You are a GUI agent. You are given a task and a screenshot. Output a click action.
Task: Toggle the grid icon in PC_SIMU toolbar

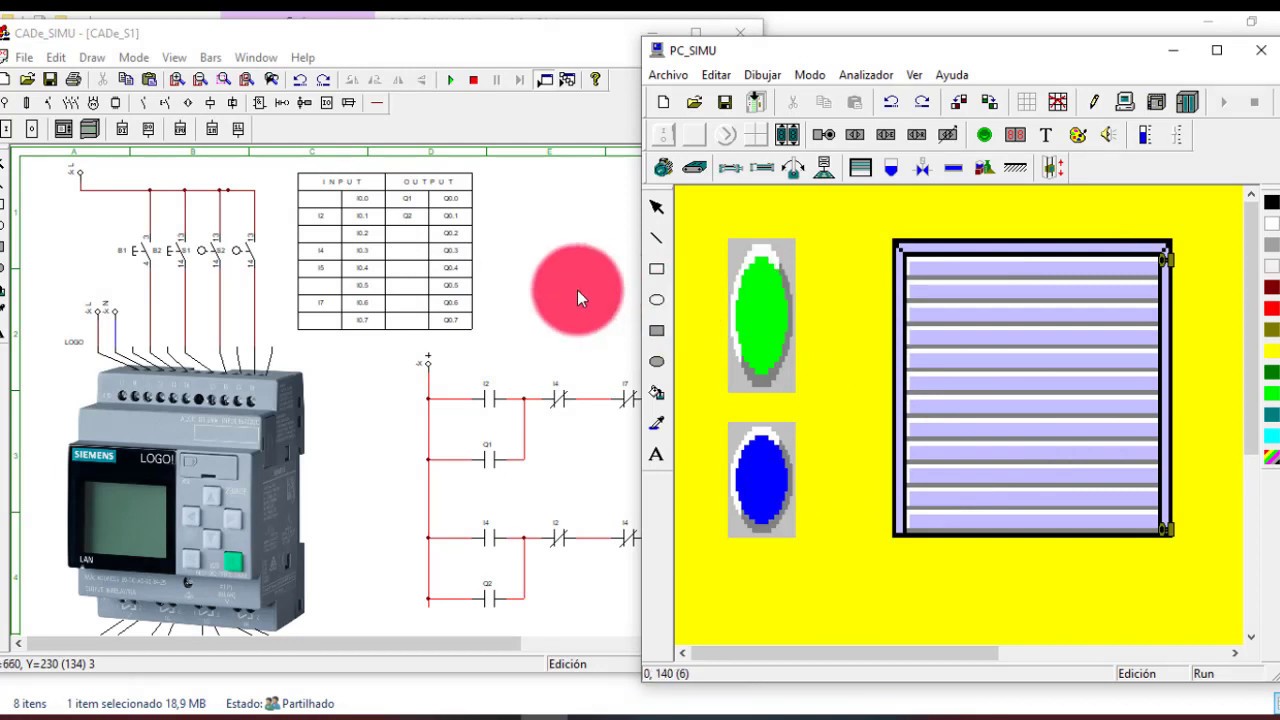(1026, 102)
